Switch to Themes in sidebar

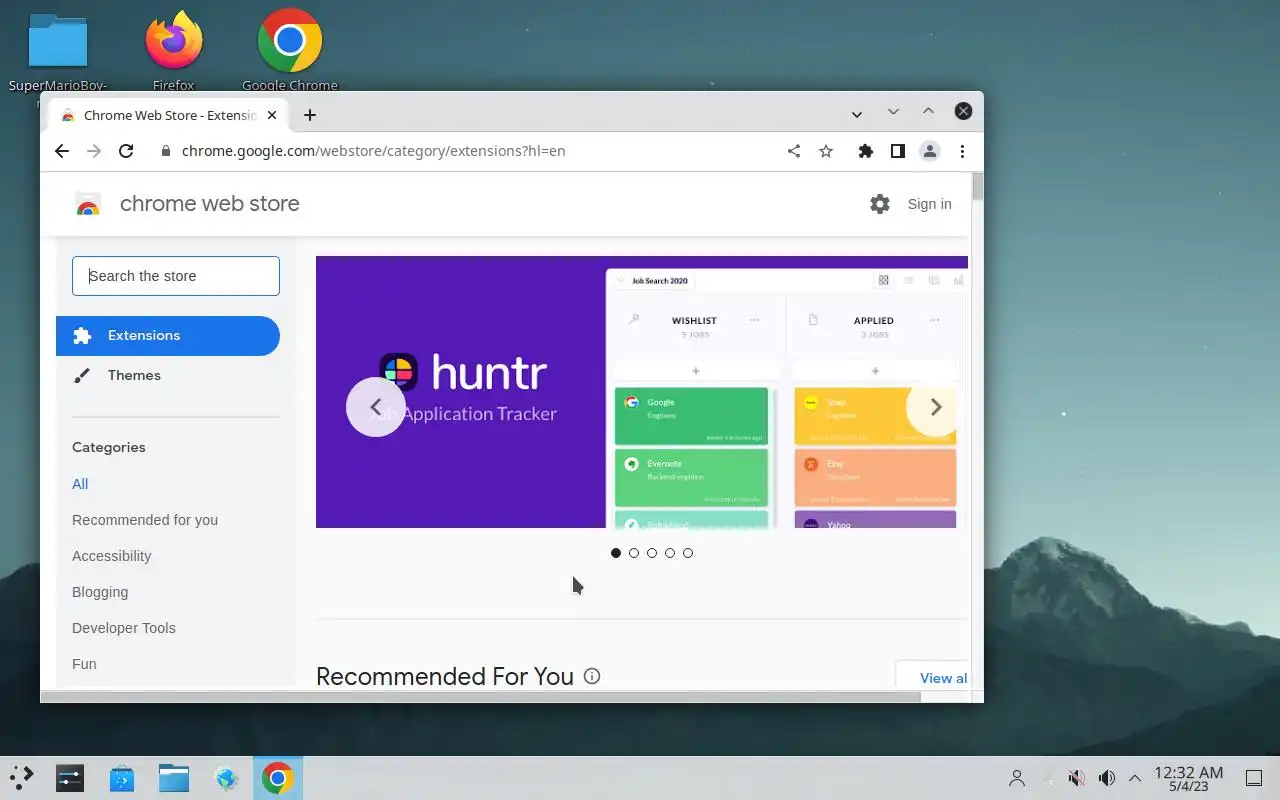point(168,376)
